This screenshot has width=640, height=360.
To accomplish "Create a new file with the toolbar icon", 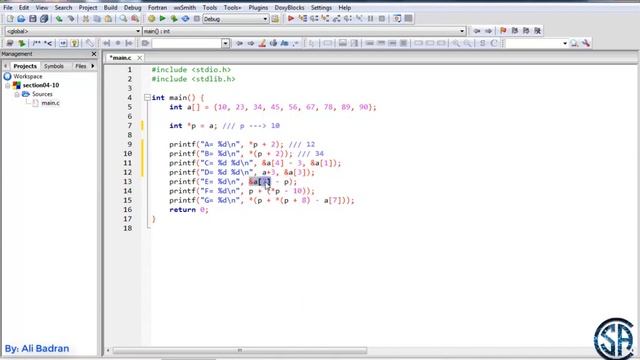I will coord(10,19).
